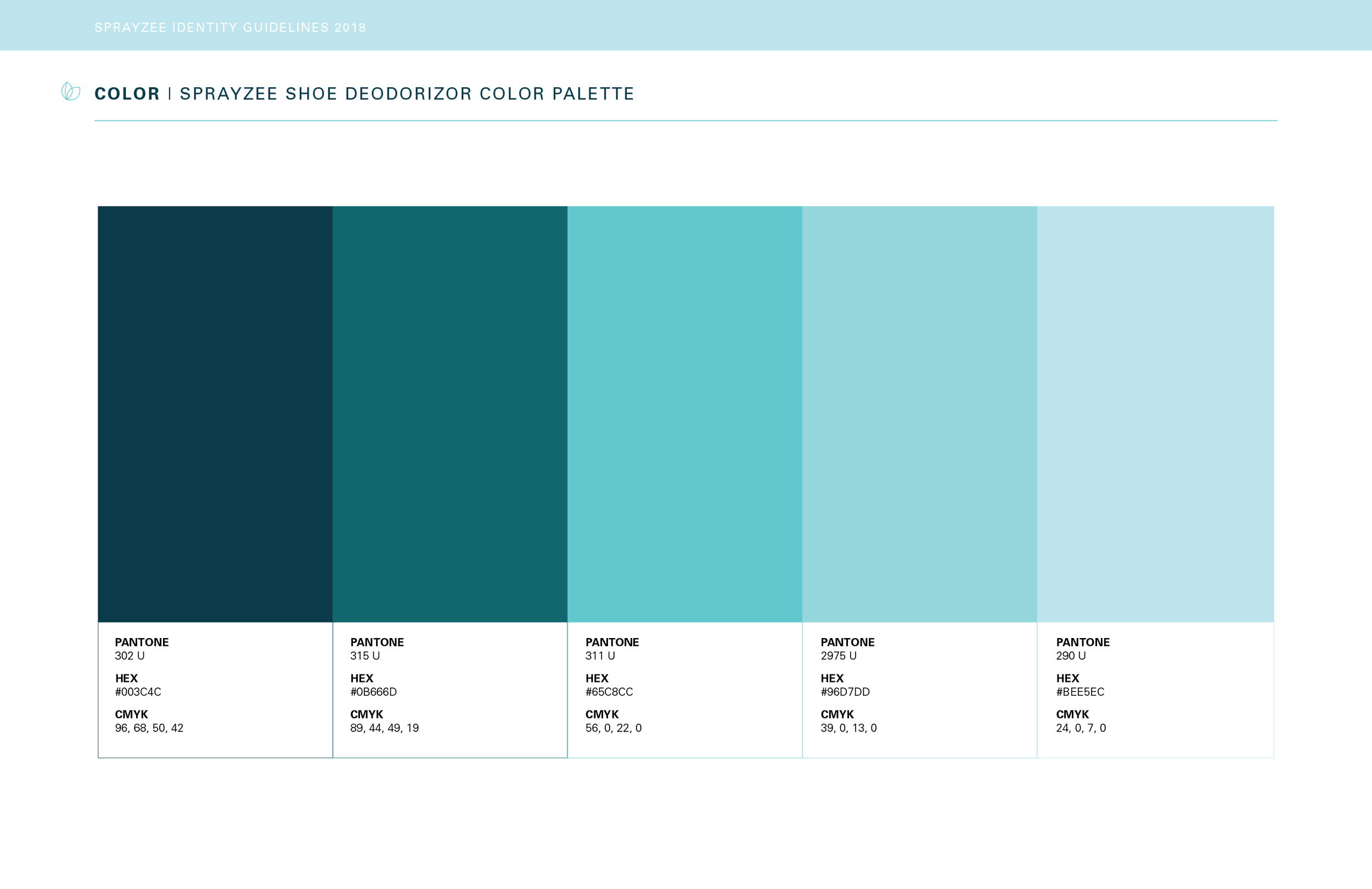
Task: Select the darkest navy Pantone 302 U swatch
Action: (x=215, y=413)
